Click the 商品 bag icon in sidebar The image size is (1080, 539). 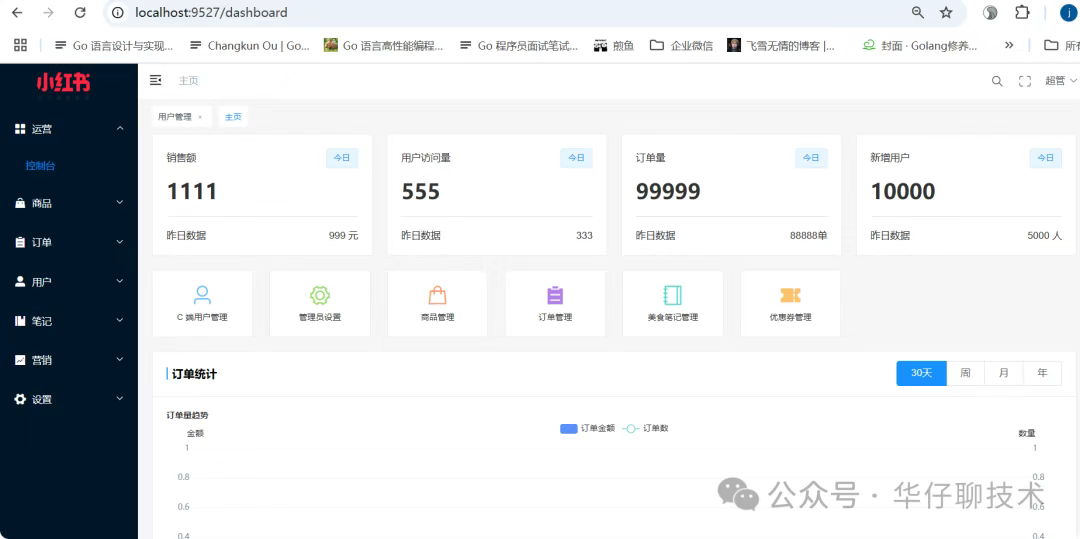coord(20,203)
